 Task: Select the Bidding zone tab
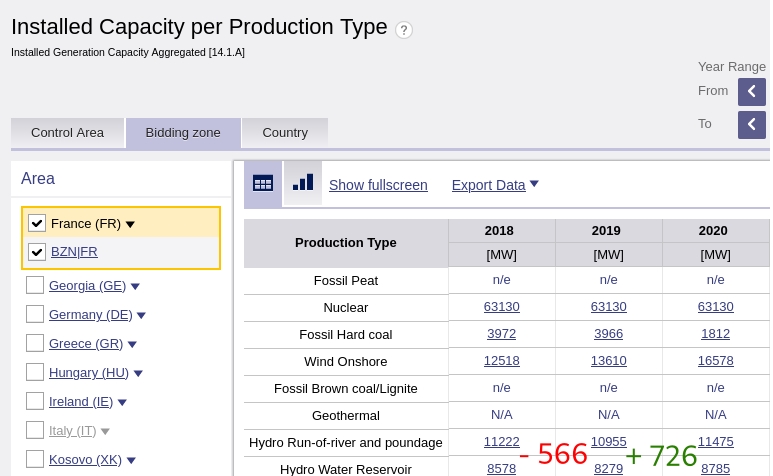(183, 132)
